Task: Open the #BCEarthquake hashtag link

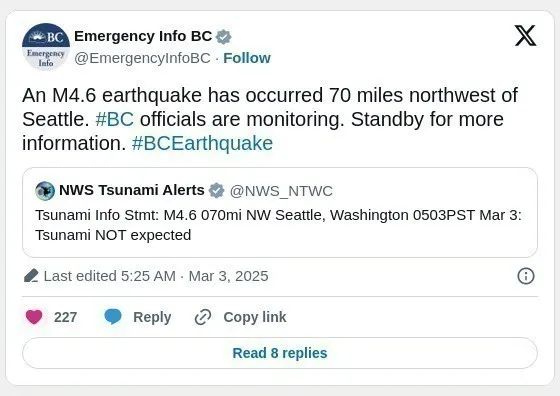Action: click(x=202, y=143)
